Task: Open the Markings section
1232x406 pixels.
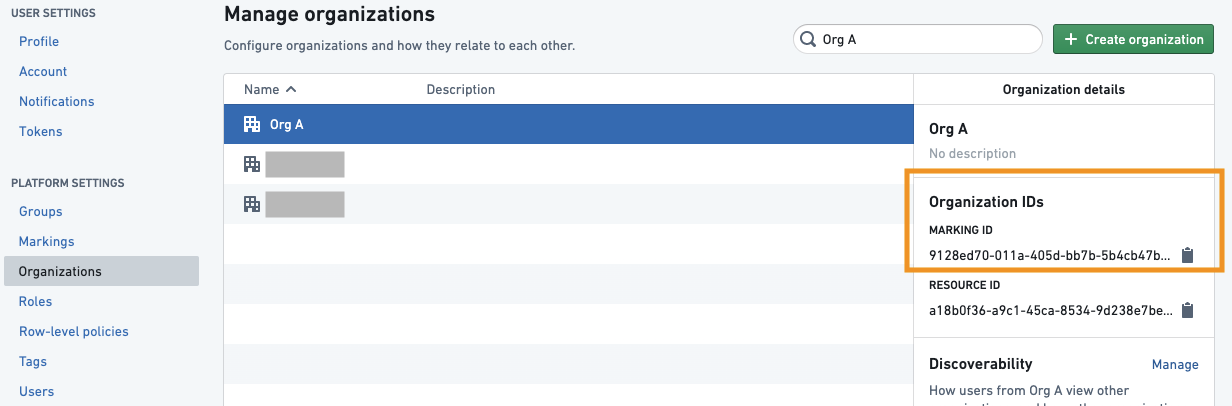Action: click(x=46, y=241)
